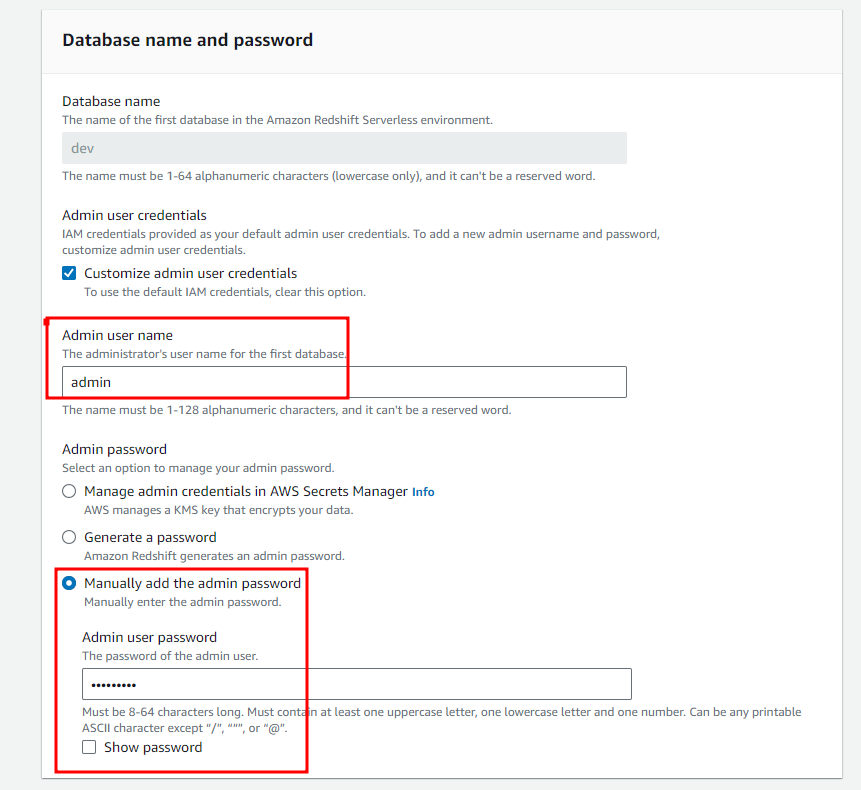This screenshot has height=790, width=861.
Task: Click the Customize admin user credentials label text
Action: click(x=191, y=273)
